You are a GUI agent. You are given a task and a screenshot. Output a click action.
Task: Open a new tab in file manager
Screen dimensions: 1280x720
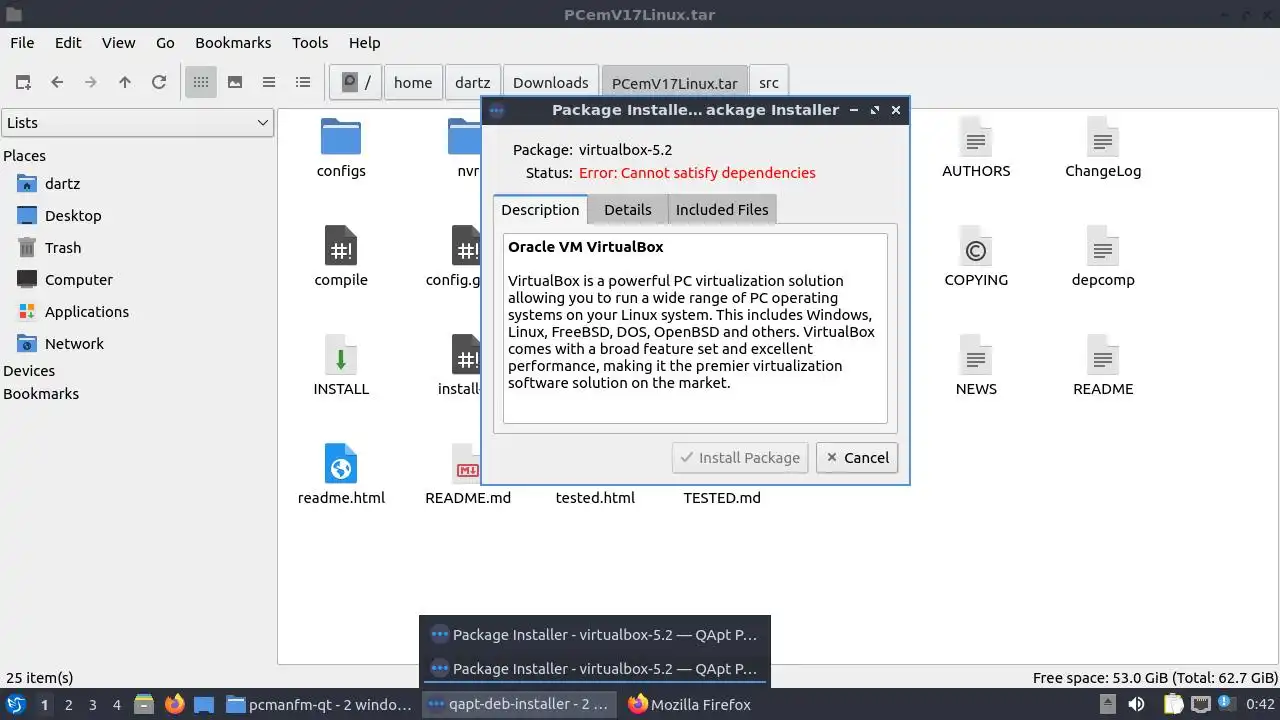(23, 82)
